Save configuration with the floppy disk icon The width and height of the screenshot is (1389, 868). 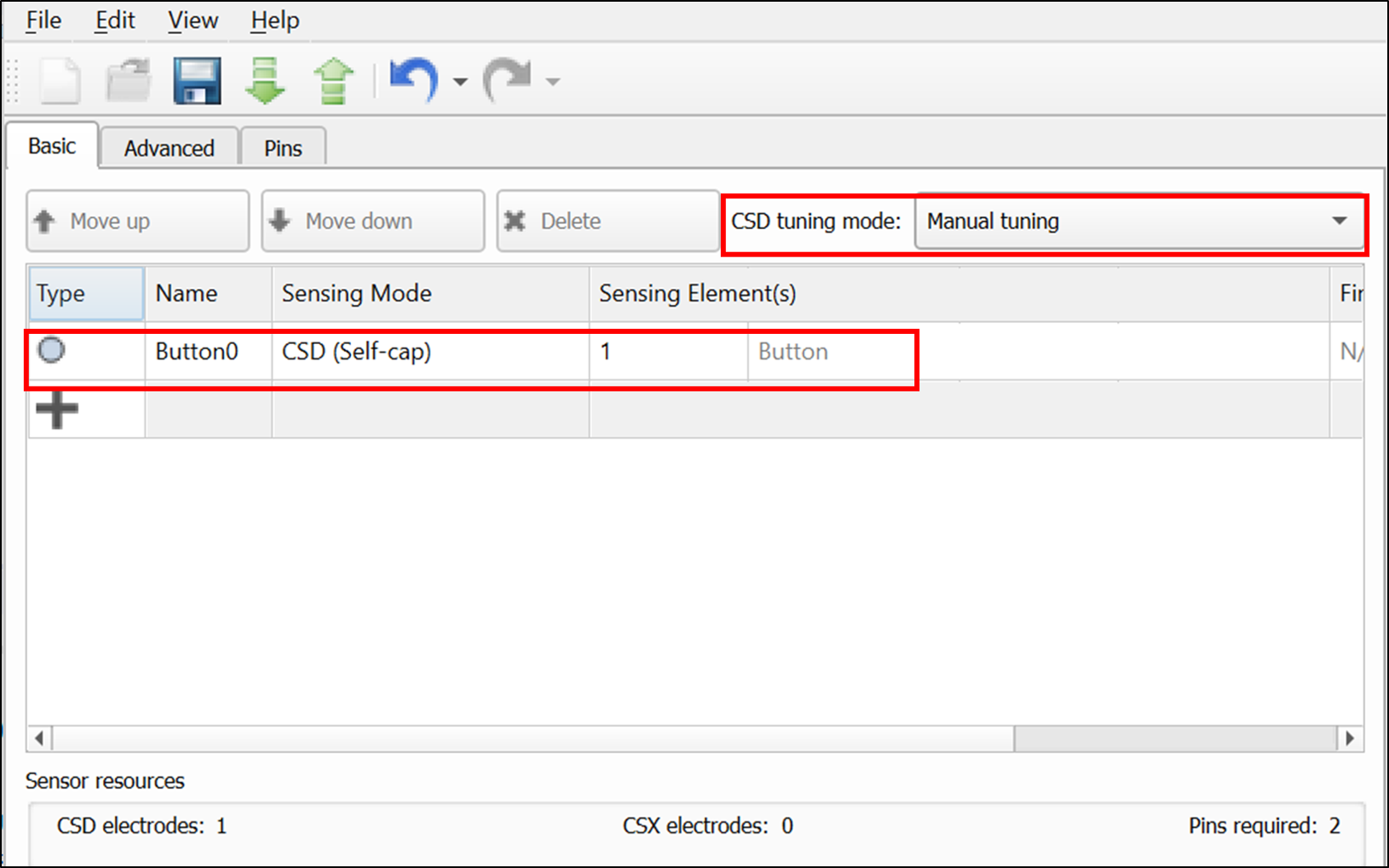click(197, 81)
